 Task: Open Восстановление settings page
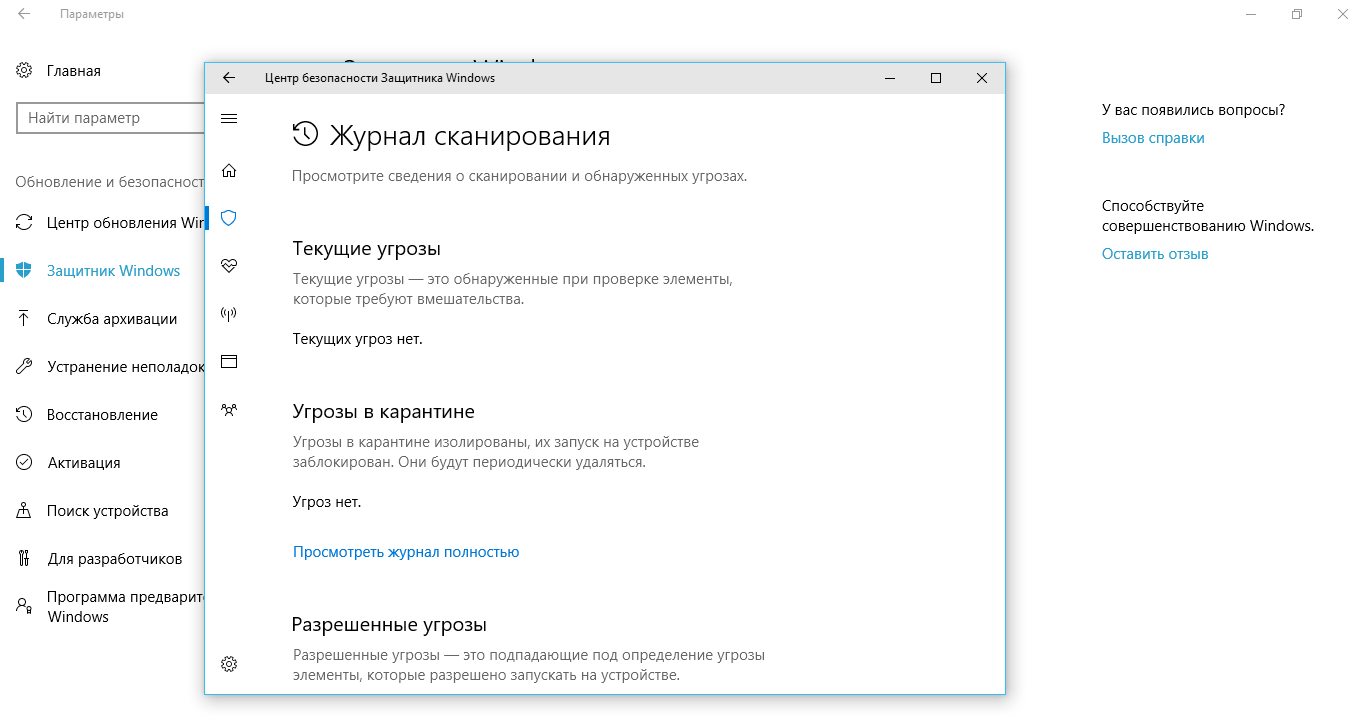click(102, 414)
